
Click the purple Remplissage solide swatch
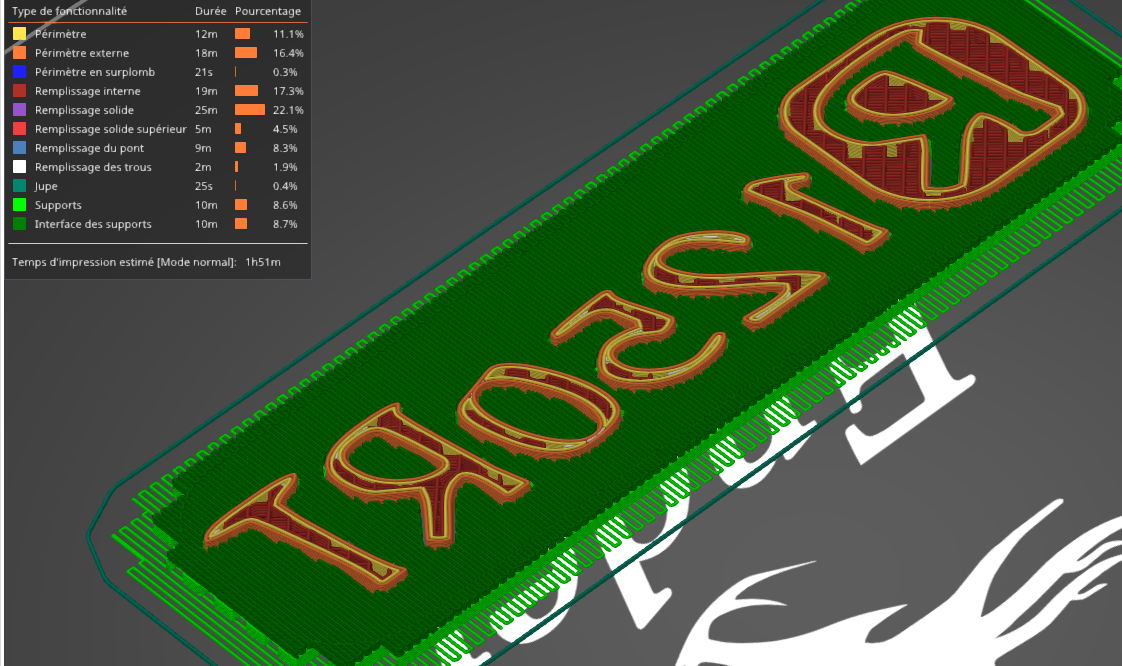pyautogui.click(x=19, y=109)
